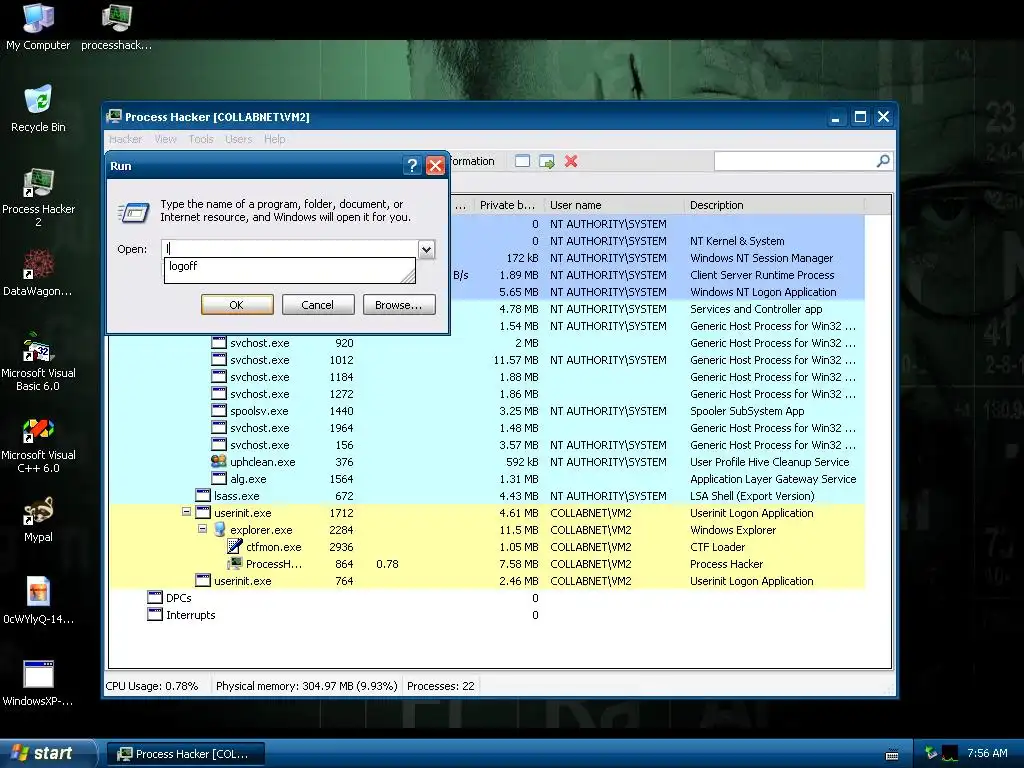Collapse the explorer.exe tree node

point(202,530)
